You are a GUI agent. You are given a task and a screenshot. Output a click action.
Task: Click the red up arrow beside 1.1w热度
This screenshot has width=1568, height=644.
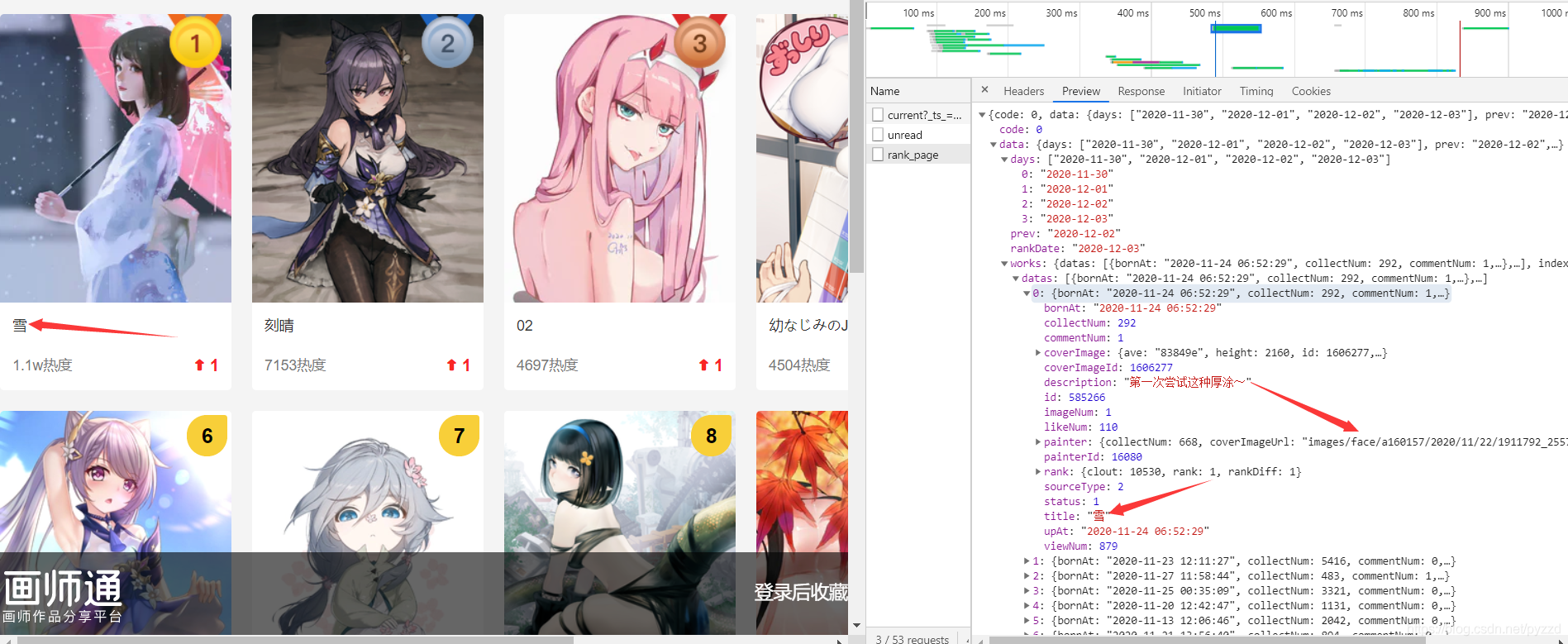click(x=199, y=365)
